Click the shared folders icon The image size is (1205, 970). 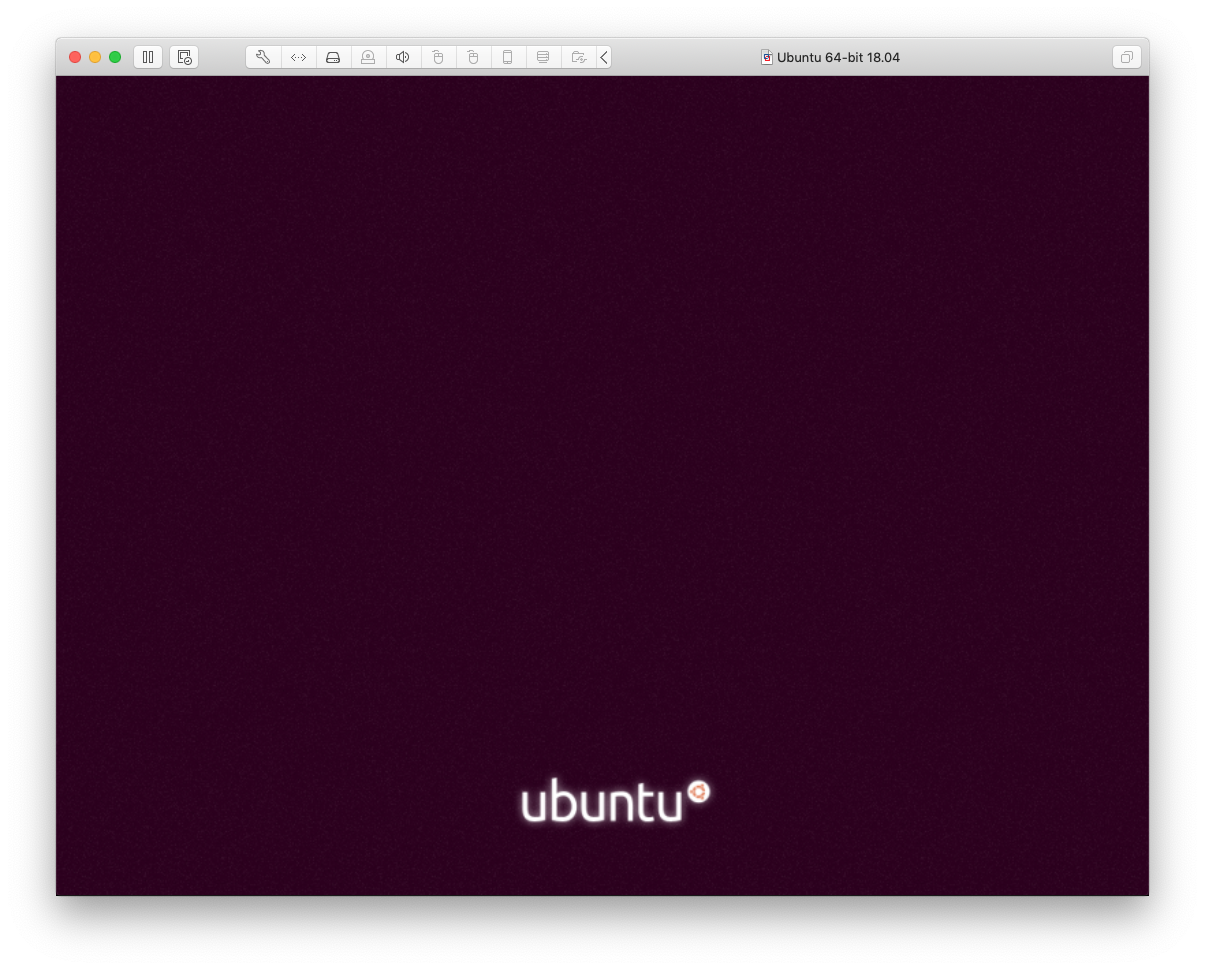(x=578, y=57)
